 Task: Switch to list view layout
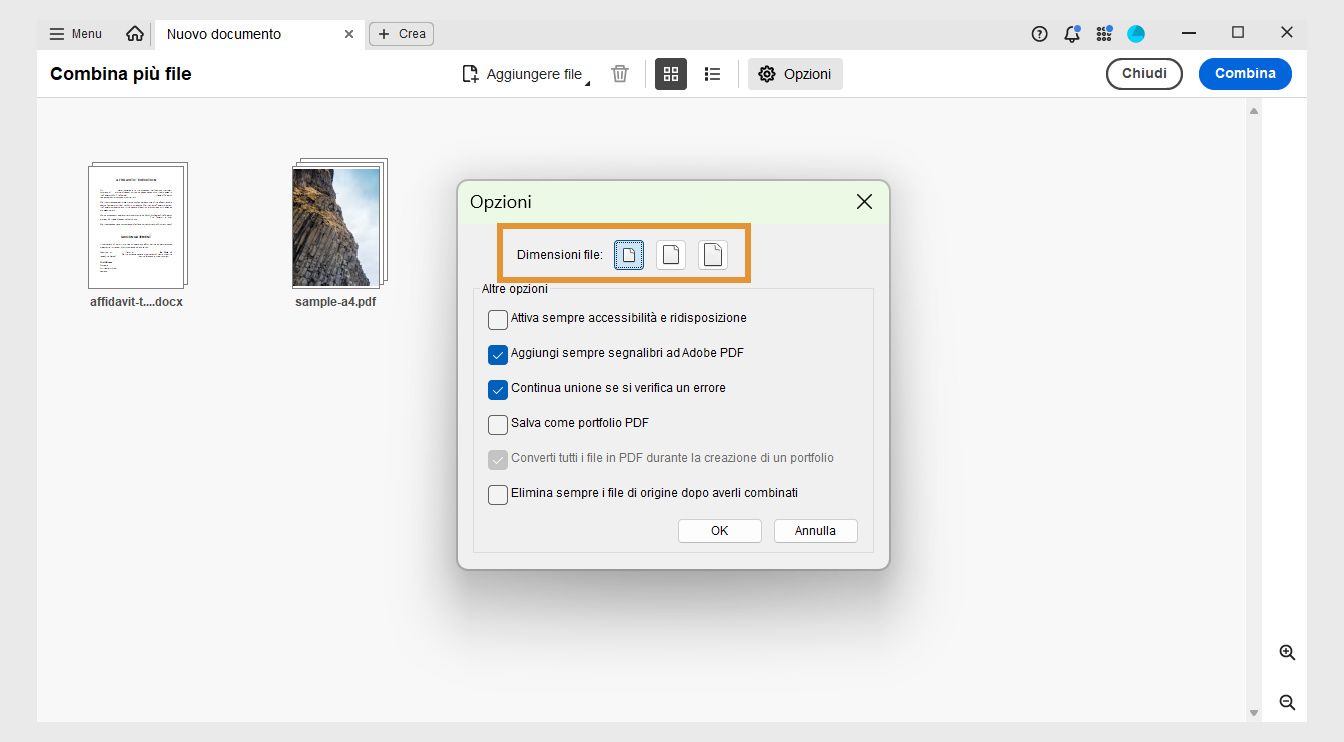(712, 73)
